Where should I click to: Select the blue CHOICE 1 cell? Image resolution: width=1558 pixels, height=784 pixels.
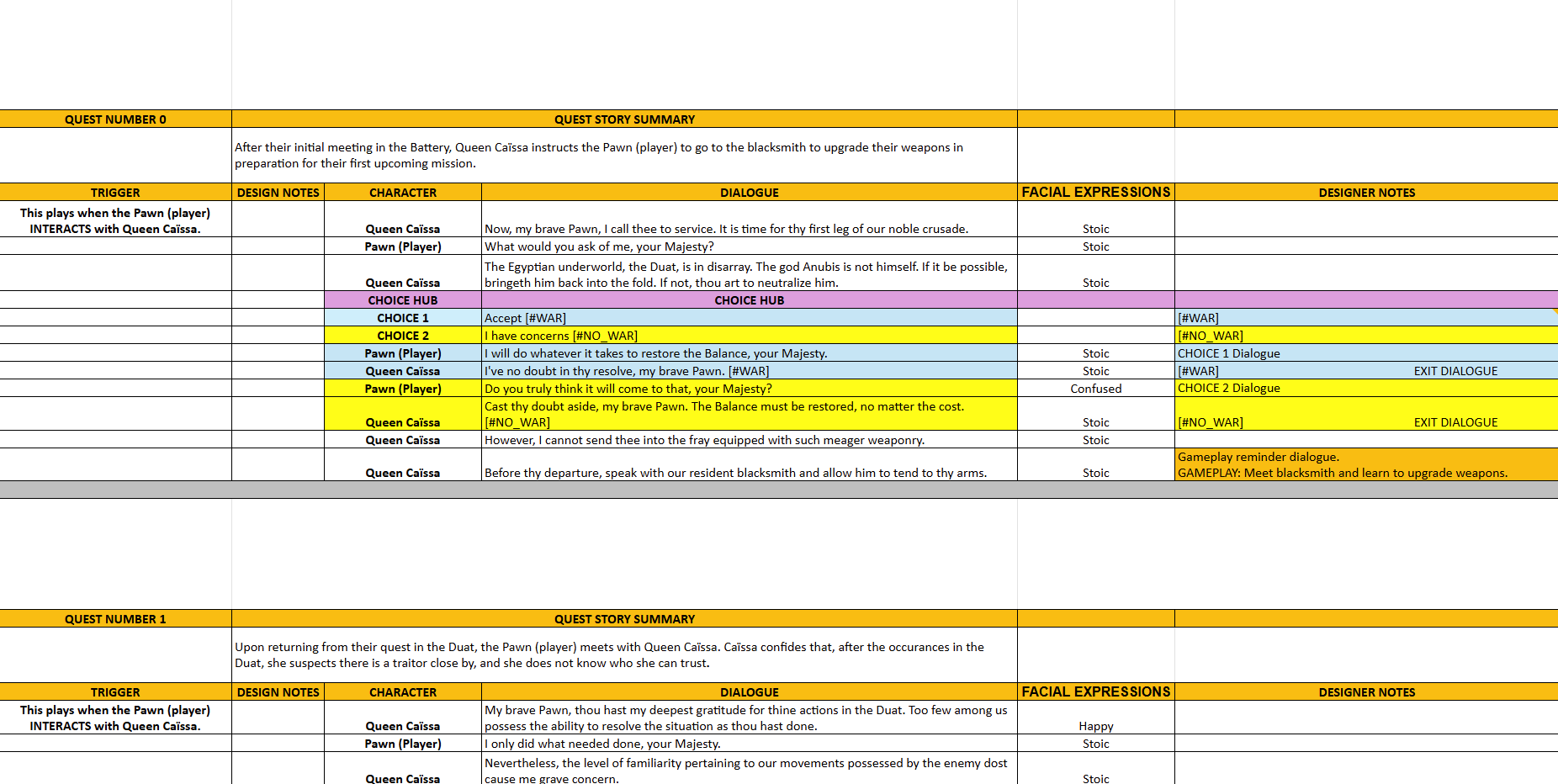coord(402,318)
